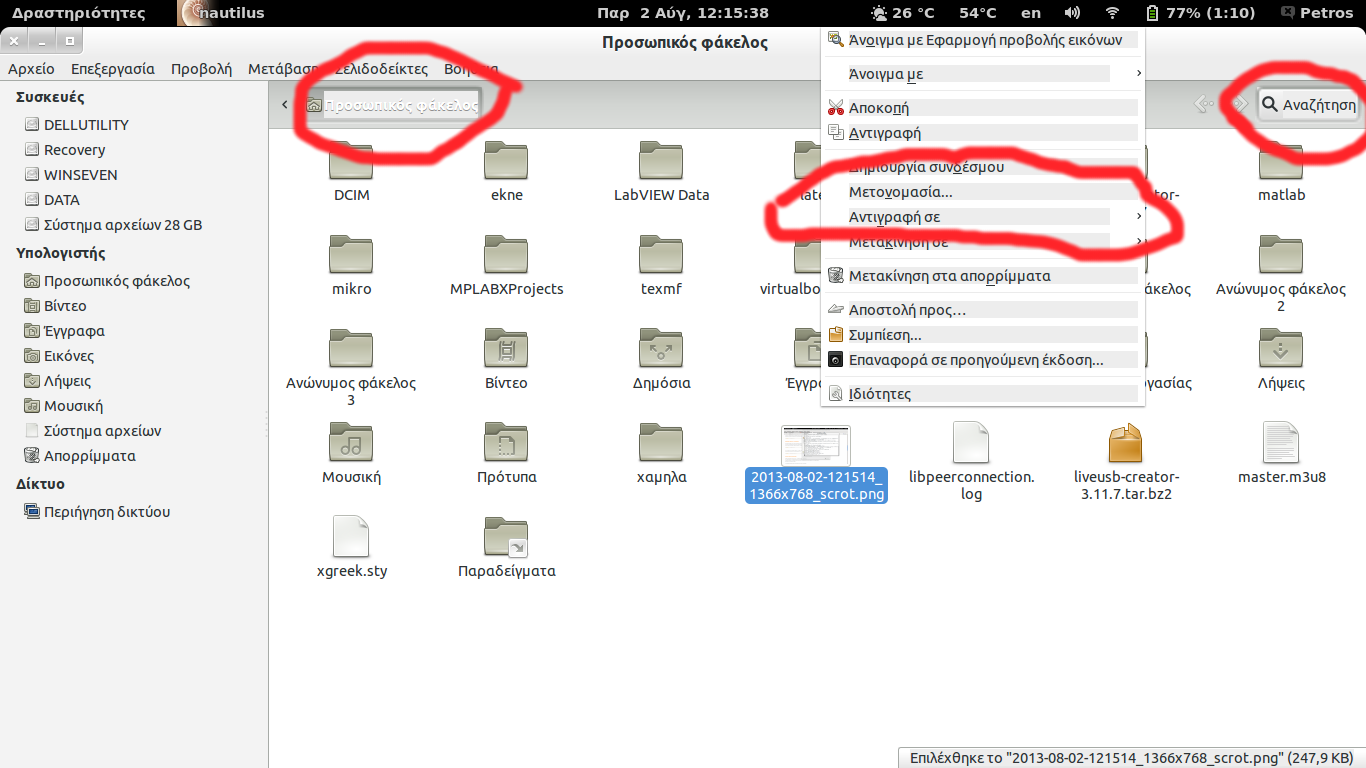Click the battery indicator icon
The width and height of the screenshot is (1366, 768).
tap(1152, 13)
